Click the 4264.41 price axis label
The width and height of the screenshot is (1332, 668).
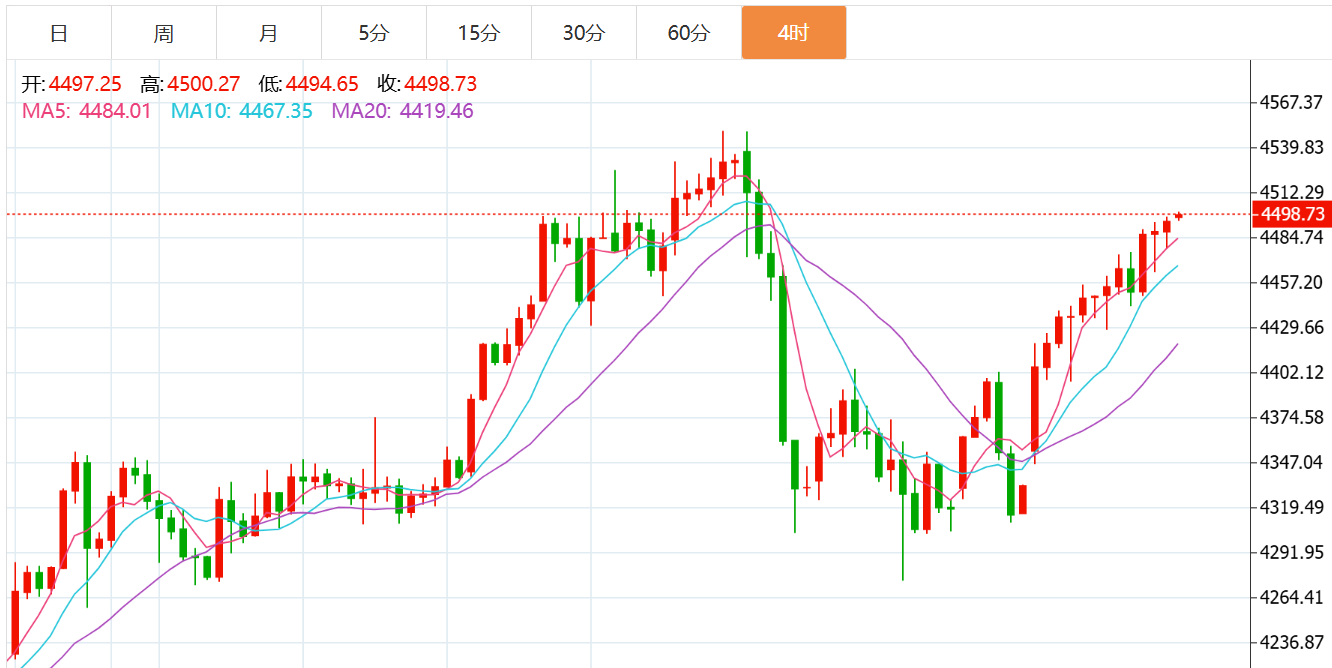click(x=1292, y=597)
